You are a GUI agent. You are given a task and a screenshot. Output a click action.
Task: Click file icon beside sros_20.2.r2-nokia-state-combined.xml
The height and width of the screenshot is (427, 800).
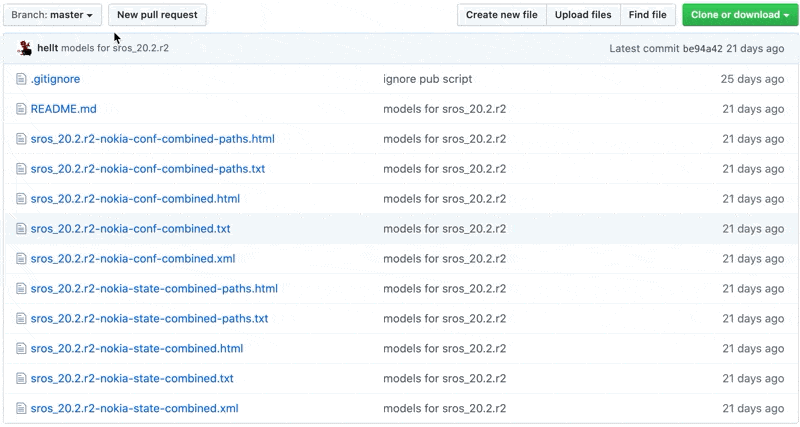click(21, 408)
